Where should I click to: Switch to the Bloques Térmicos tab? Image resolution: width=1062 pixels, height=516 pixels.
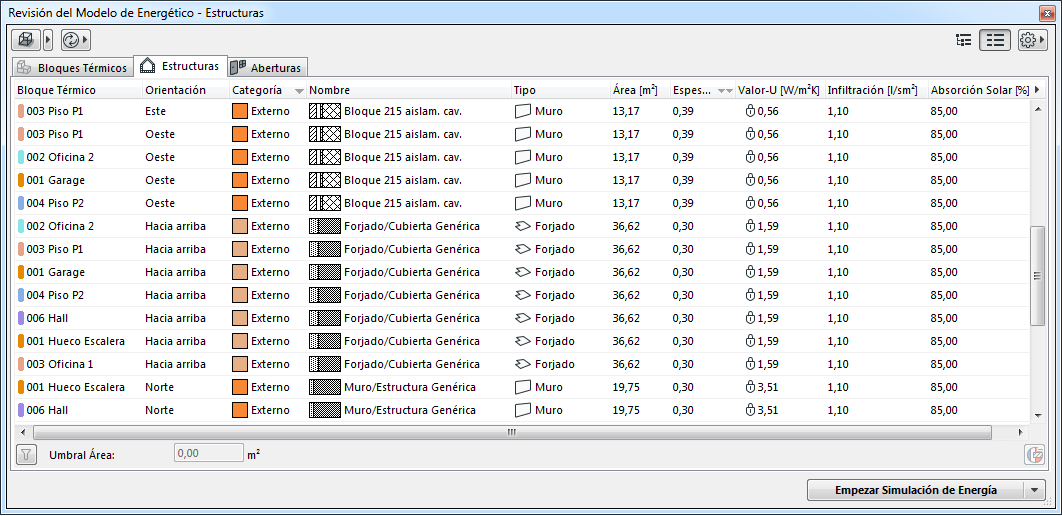pyautogui.click(x=72, y=68)
